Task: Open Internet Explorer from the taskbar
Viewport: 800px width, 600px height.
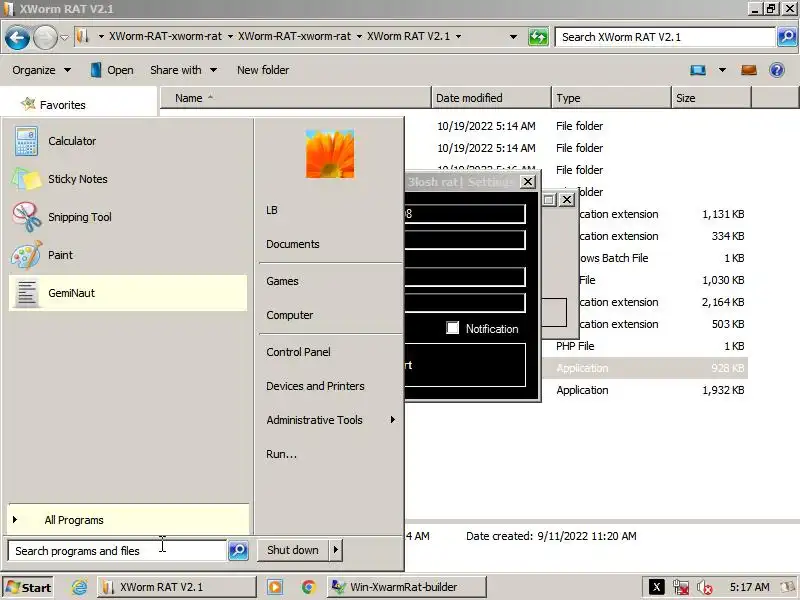Action: tap(79, 587)
